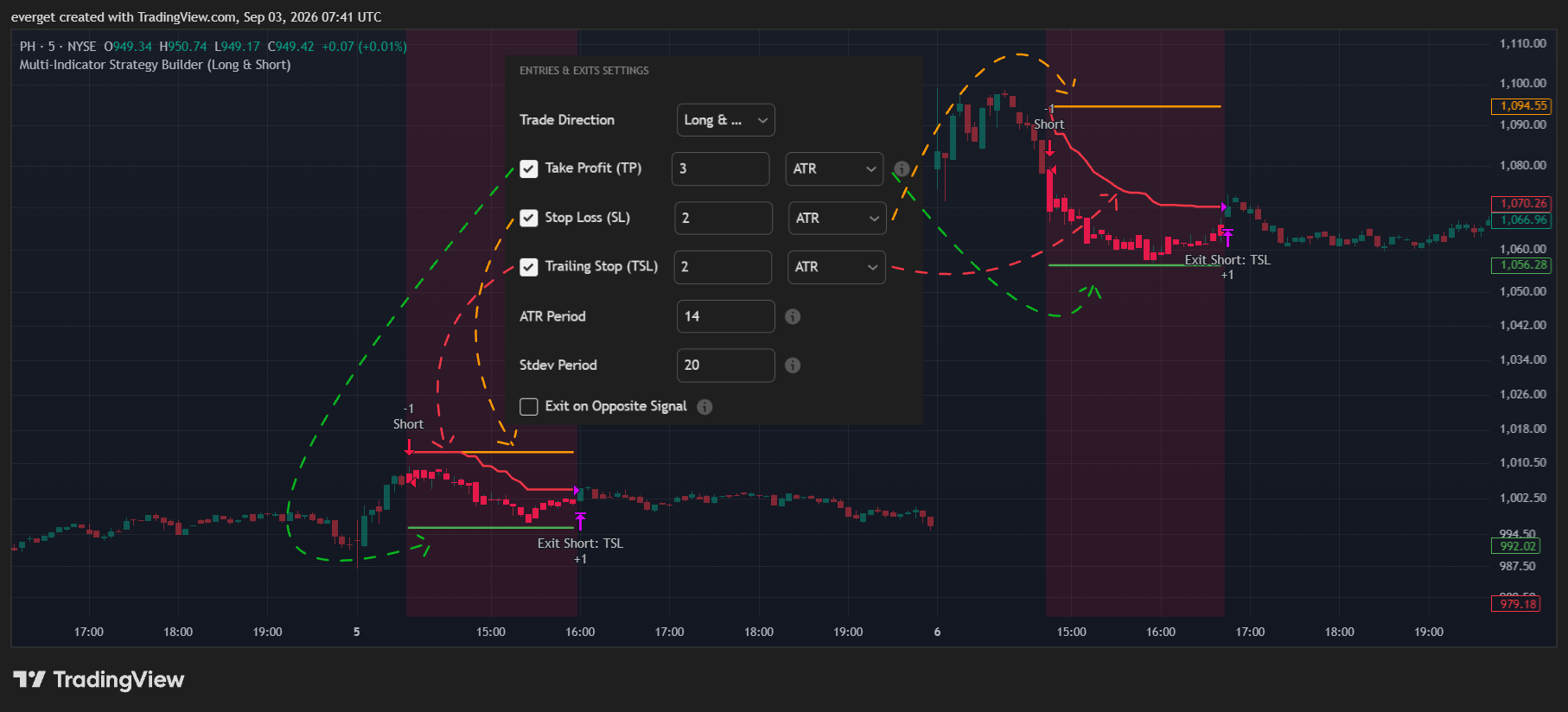Viewport: 1568px width, 712px height.
Task: Toggle the Trailing Stop (TSL) checkbox
Action: pos(529,267)
